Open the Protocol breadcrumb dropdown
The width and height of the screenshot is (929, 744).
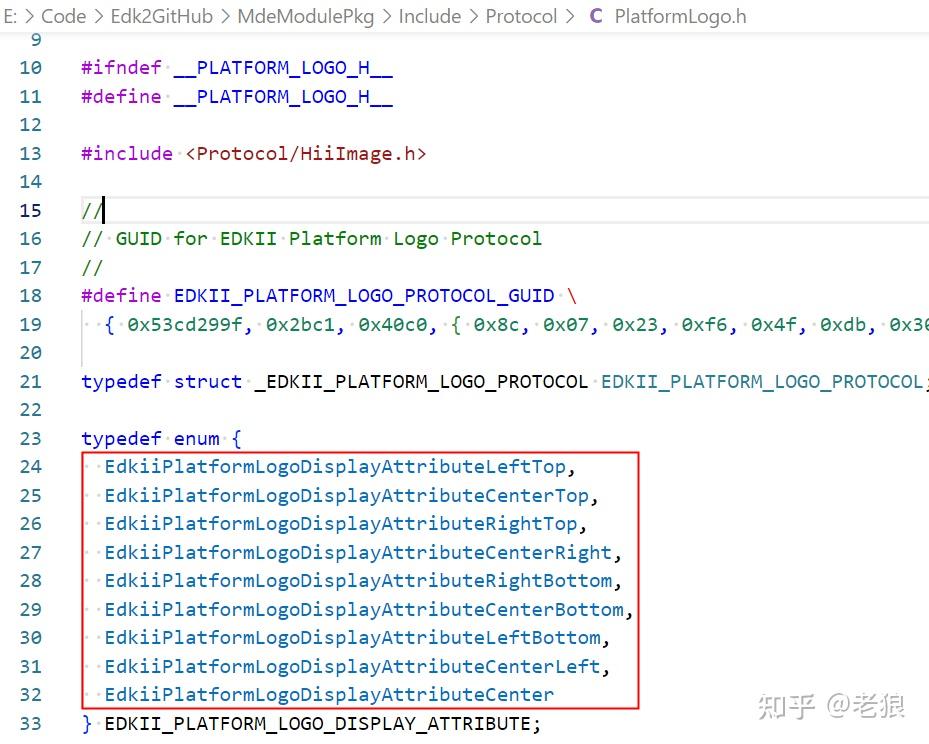(521, 16)
